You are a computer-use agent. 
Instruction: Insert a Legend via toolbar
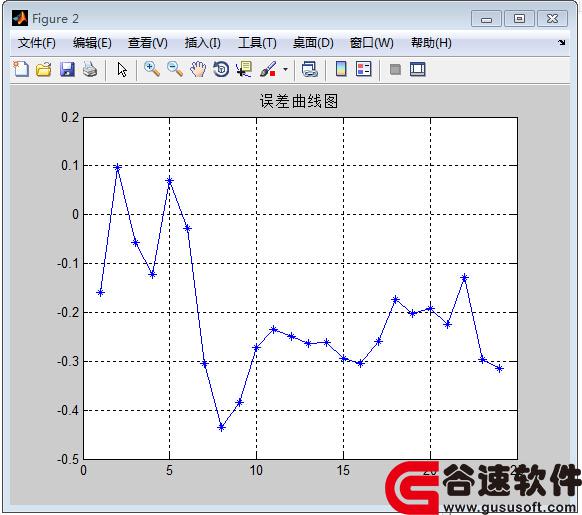pyautogui.click(x=363, y=69)
